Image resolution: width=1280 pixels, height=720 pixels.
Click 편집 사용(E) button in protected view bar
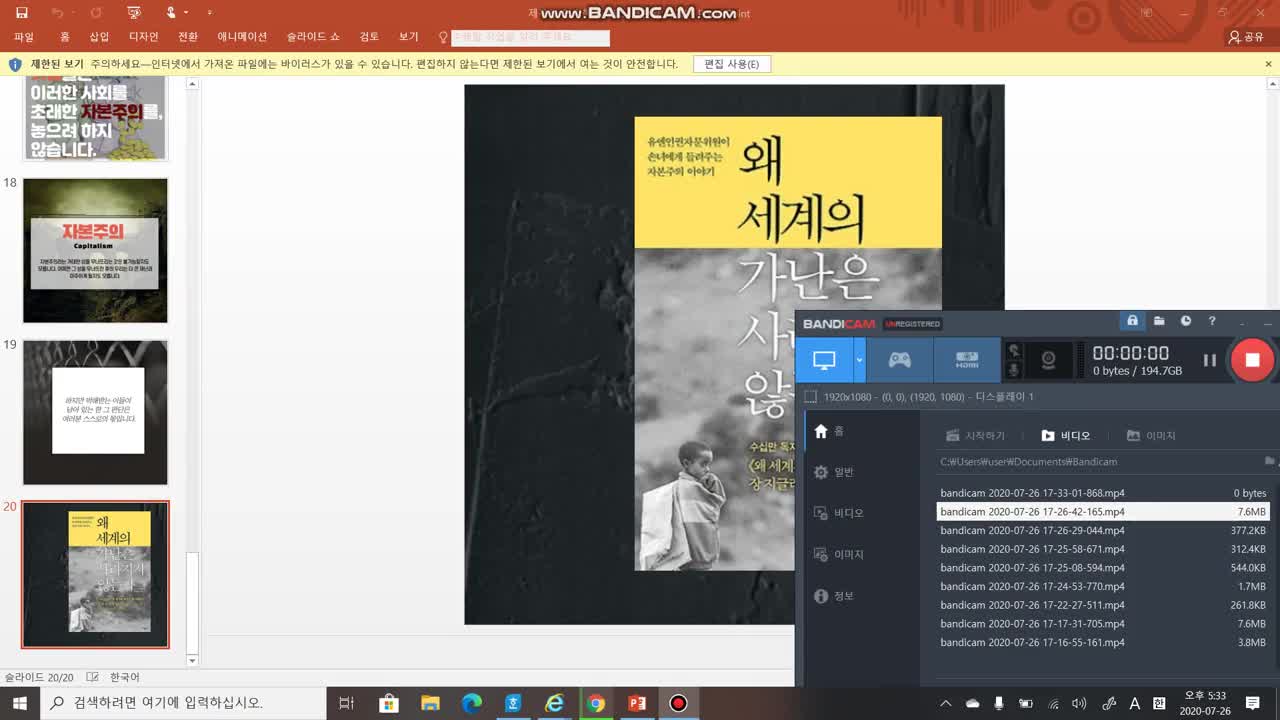click(731, 64)
